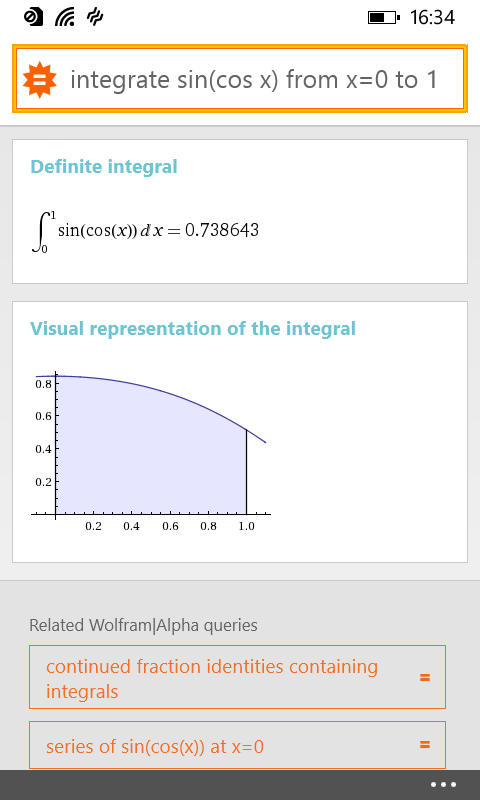Tap equals icon on continued fraction query

(x=424, y=678)
